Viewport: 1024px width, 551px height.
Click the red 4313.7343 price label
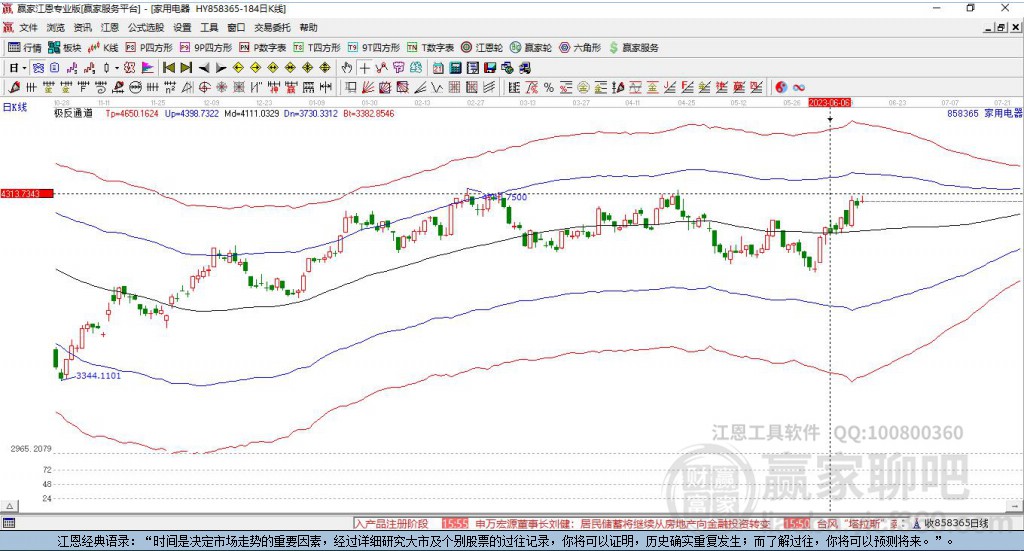tap(27, 194)
